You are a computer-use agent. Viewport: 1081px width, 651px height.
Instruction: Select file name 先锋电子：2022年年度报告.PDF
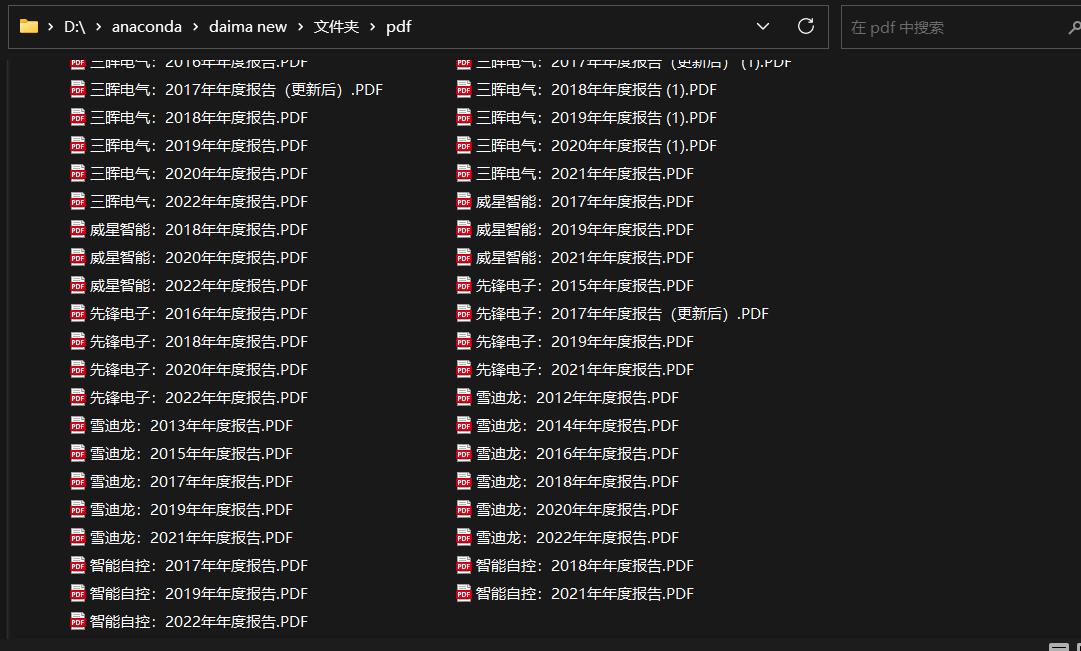point(199,398)
